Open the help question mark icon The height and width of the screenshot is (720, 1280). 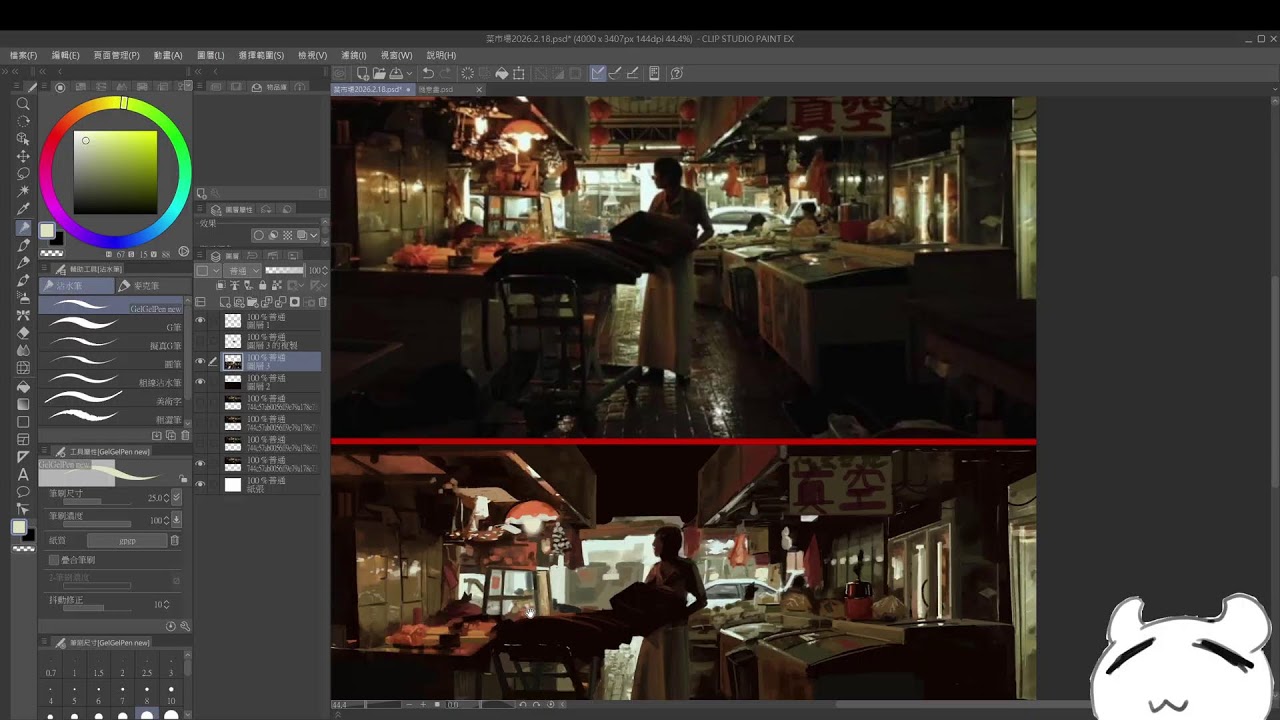pos(677,73)
